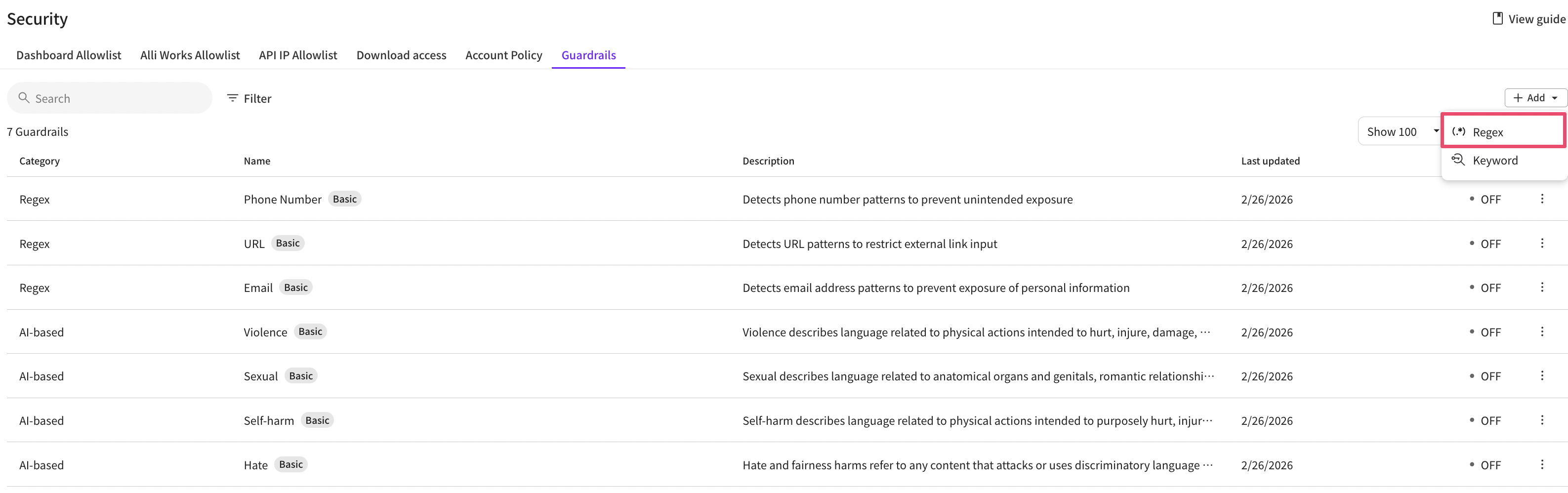Choose Keyword from the Add menu

point(1494,161)
